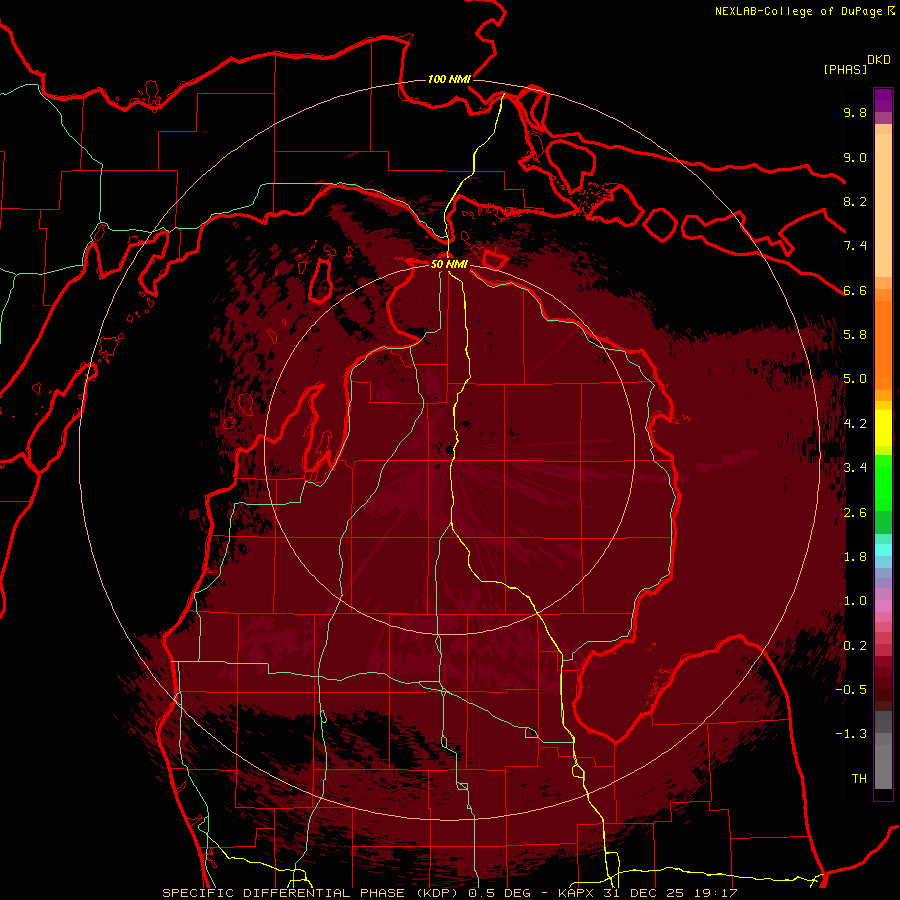Click the SPECIFIC DIFFERENTIAL PHASE (KDP) caption

click(312, 893)
